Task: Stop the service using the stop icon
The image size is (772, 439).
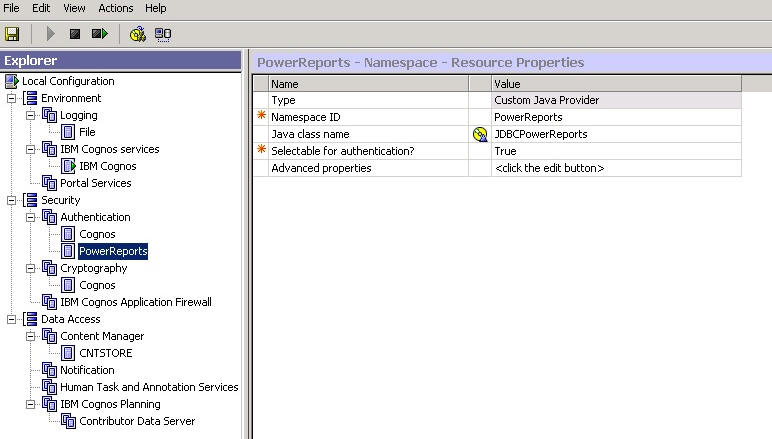Action: coord(75,34)
